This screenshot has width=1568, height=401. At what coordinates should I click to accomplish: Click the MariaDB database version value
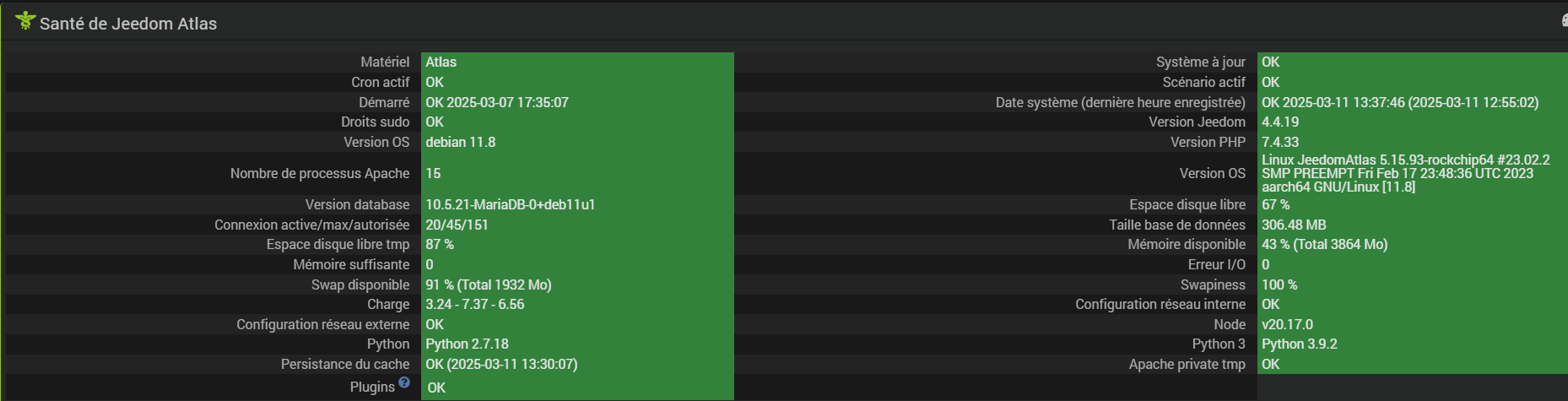tap(511, 204)
